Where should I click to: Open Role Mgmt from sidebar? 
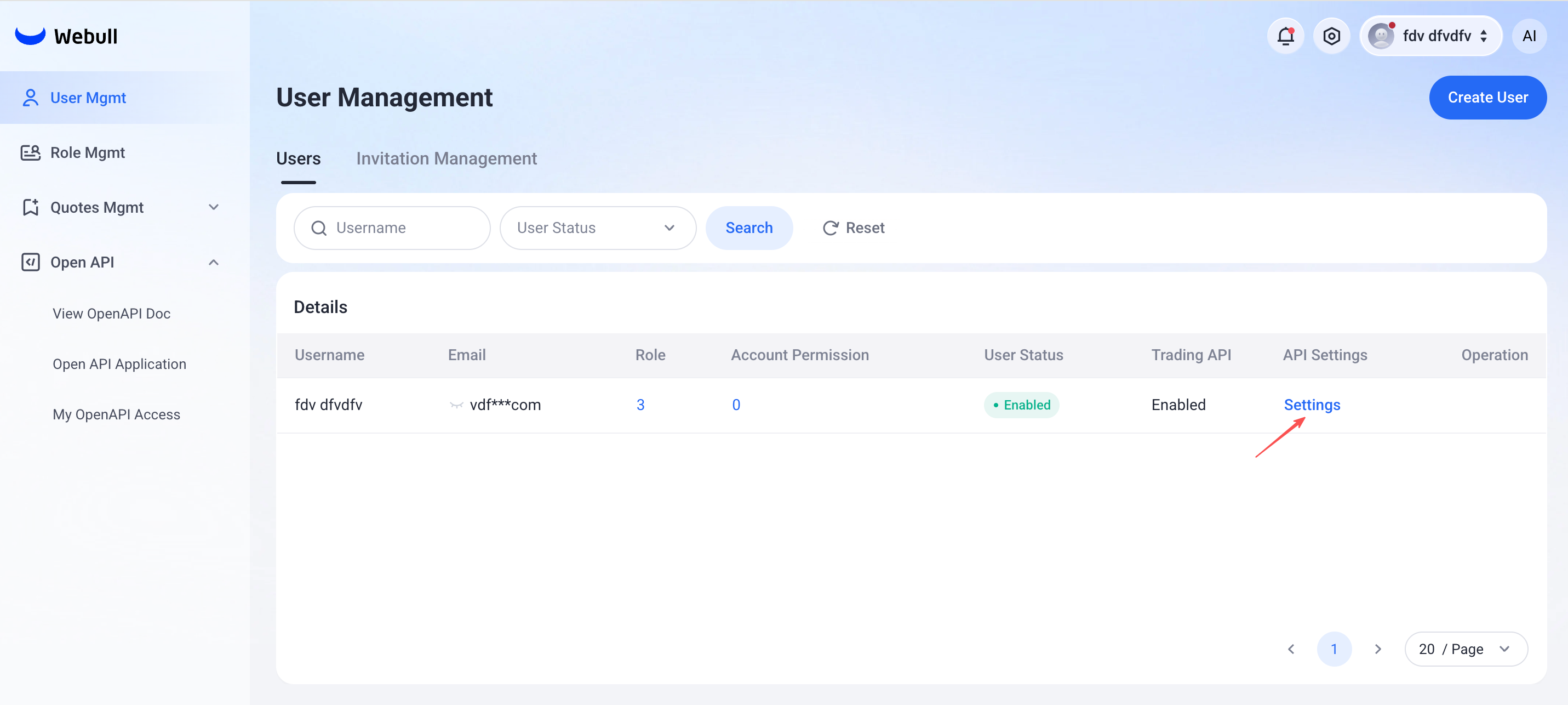125,152
